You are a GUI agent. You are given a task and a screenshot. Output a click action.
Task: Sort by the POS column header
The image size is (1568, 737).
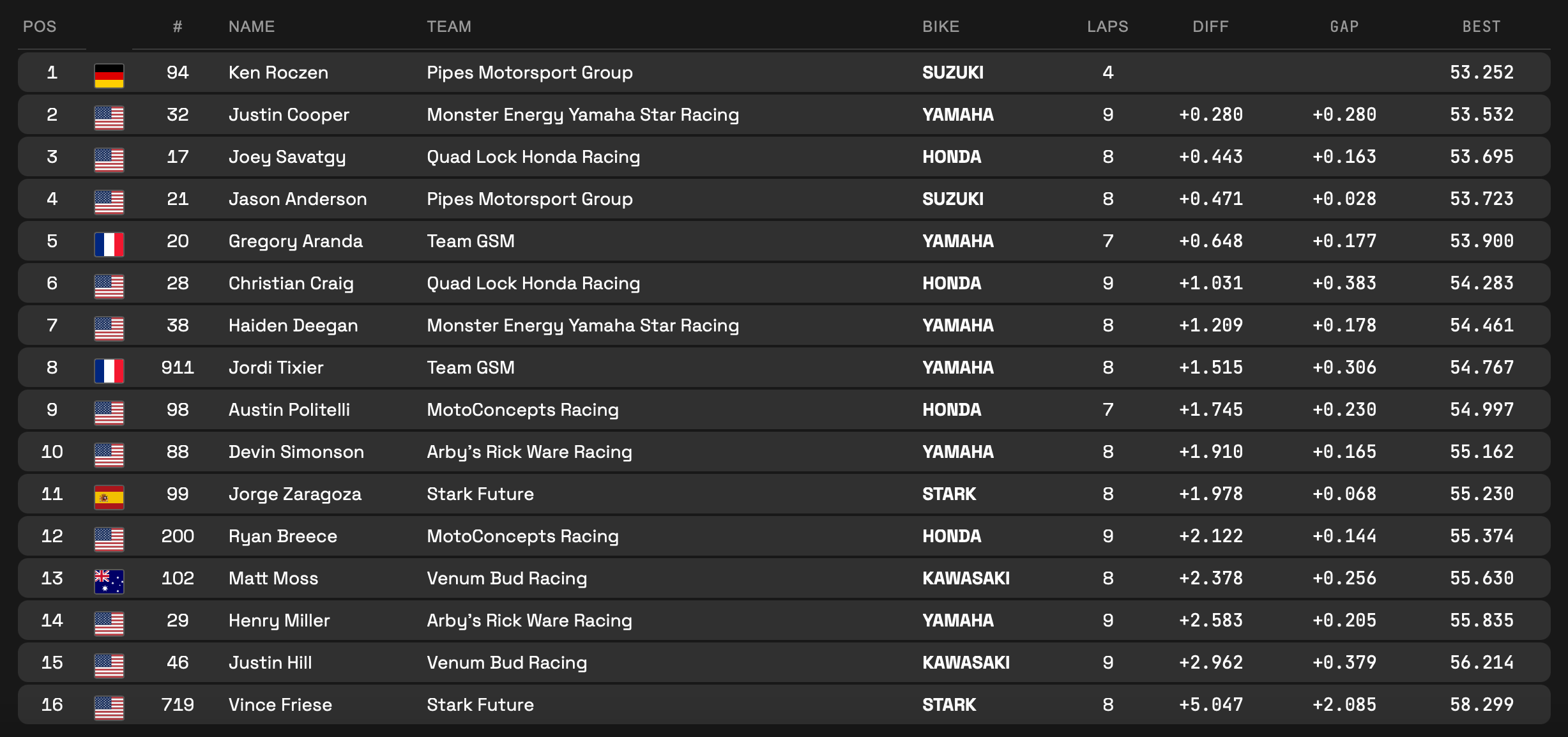pos(40,27)
